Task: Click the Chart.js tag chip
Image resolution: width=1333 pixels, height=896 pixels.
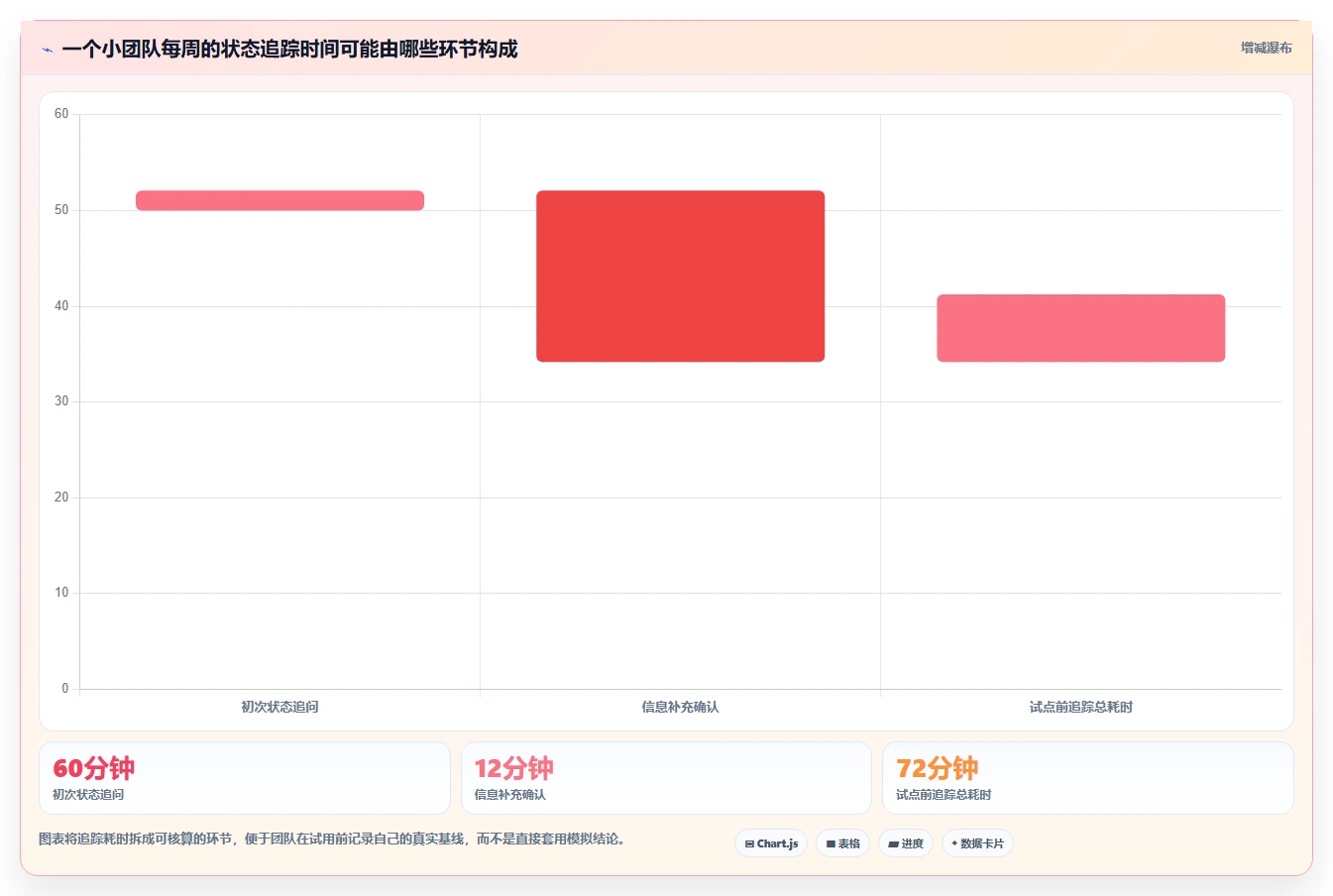Action: [771, 843]
